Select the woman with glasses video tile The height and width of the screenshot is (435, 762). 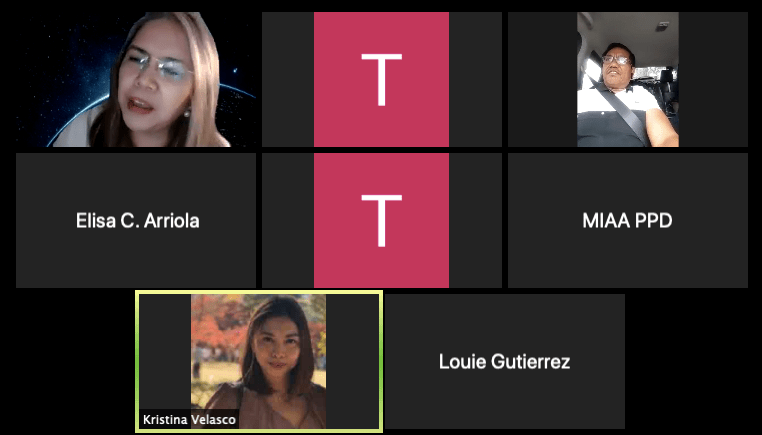pos(136,79)
